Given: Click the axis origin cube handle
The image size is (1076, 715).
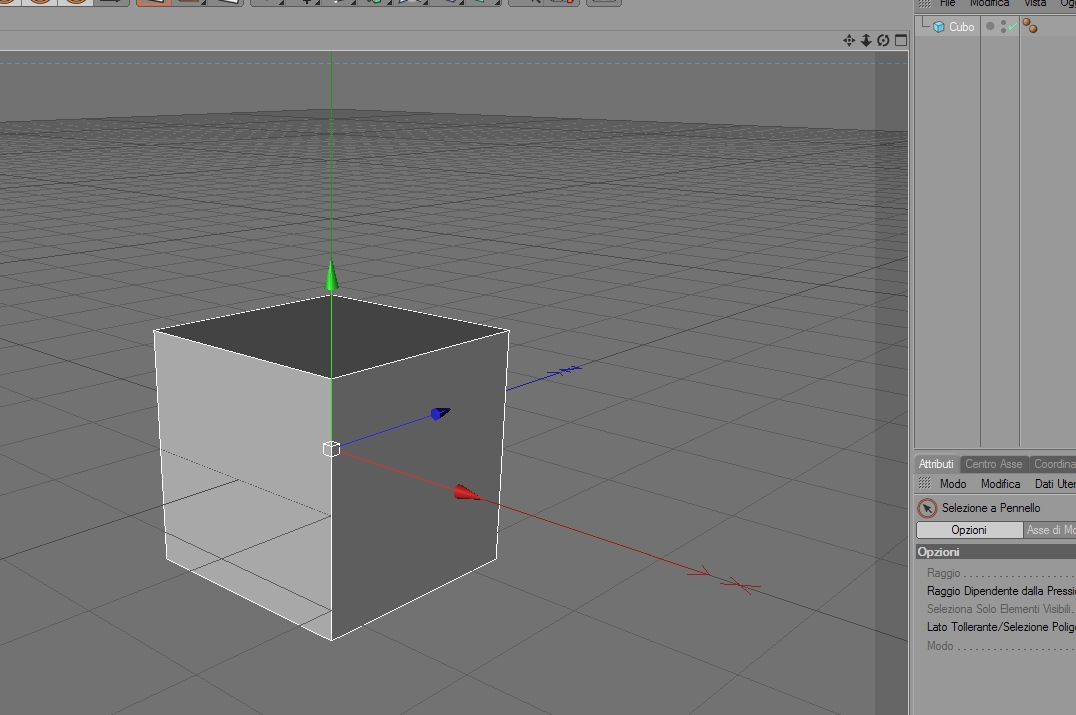Looking at the screenshot, I should 331,449.
